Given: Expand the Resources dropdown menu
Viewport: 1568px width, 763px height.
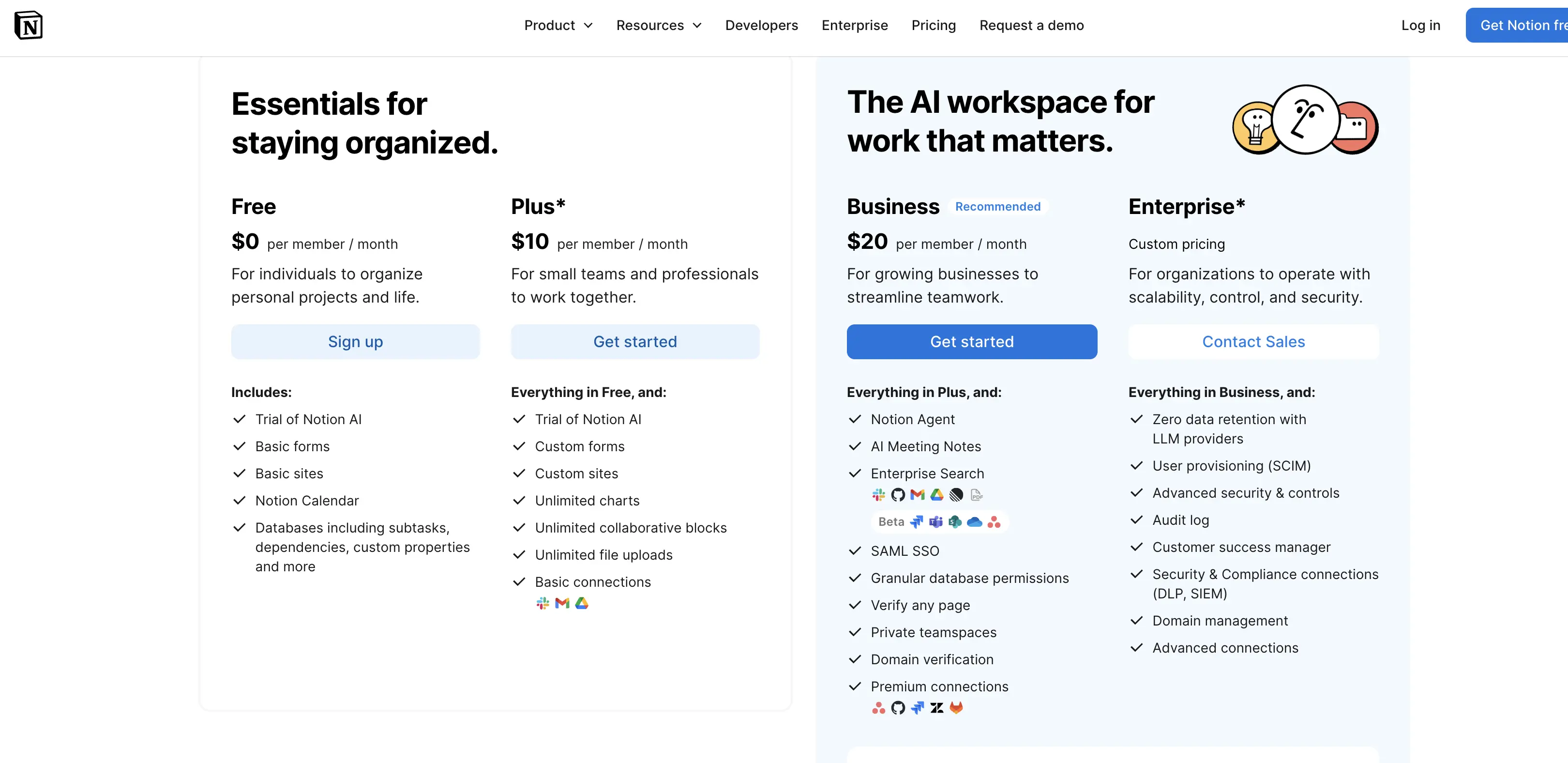Looking at the screenshot, I should 659,25.
